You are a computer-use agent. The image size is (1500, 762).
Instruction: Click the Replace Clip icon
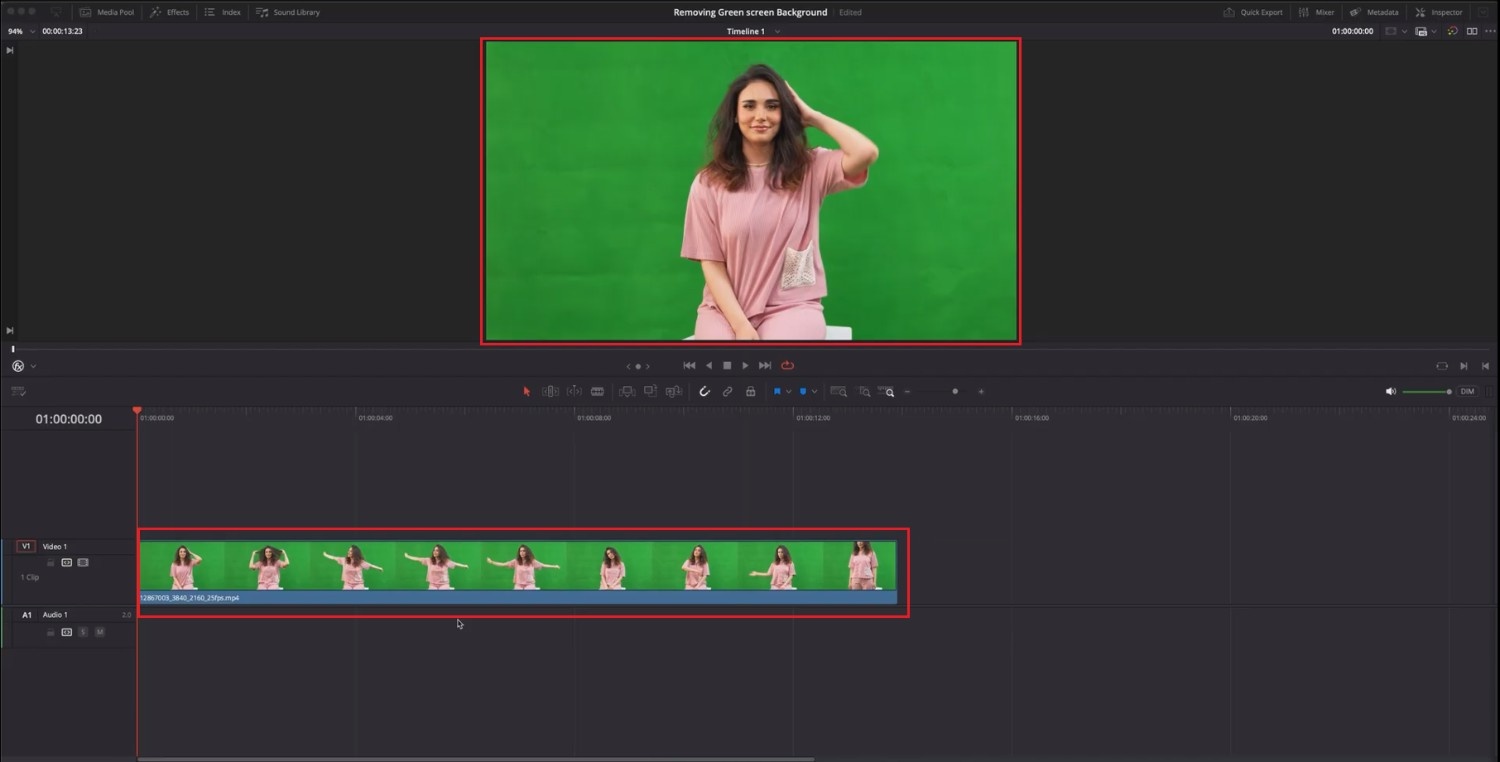tap(672, 392)
